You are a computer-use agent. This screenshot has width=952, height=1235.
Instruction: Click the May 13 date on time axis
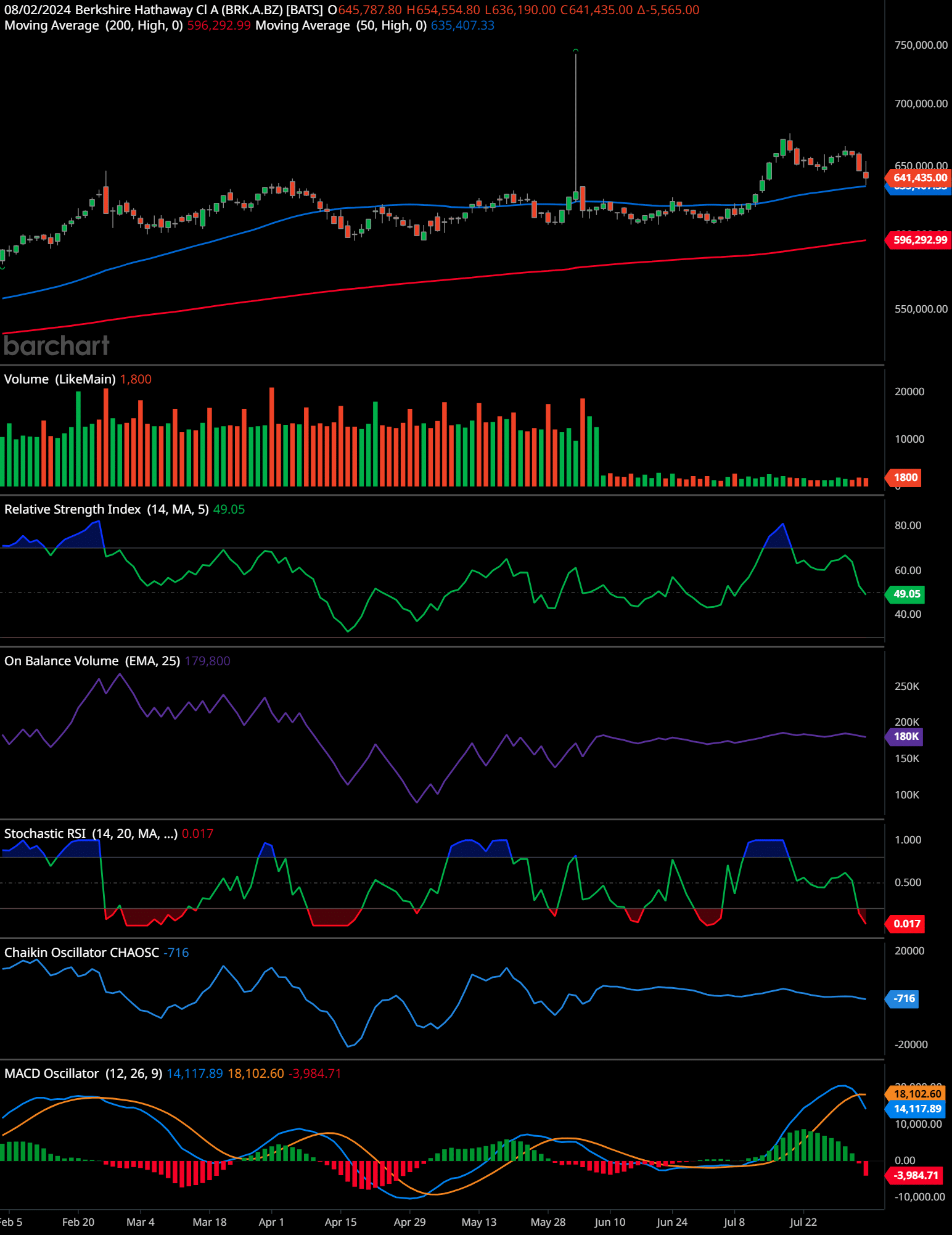coord(478,1222)
